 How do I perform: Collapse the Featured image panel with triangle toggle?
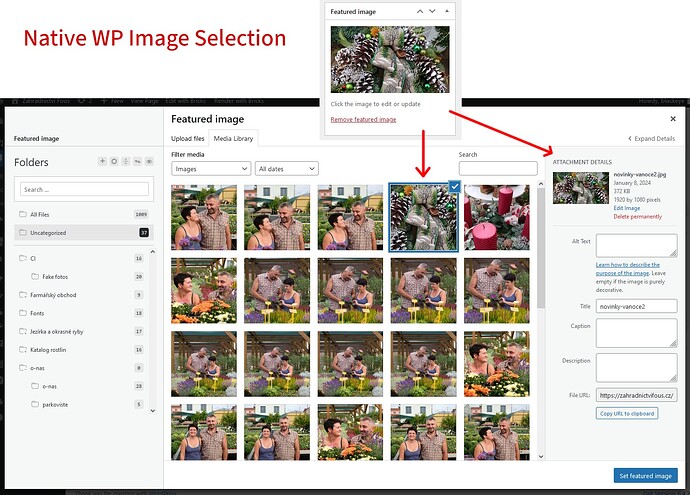point(447,11)
